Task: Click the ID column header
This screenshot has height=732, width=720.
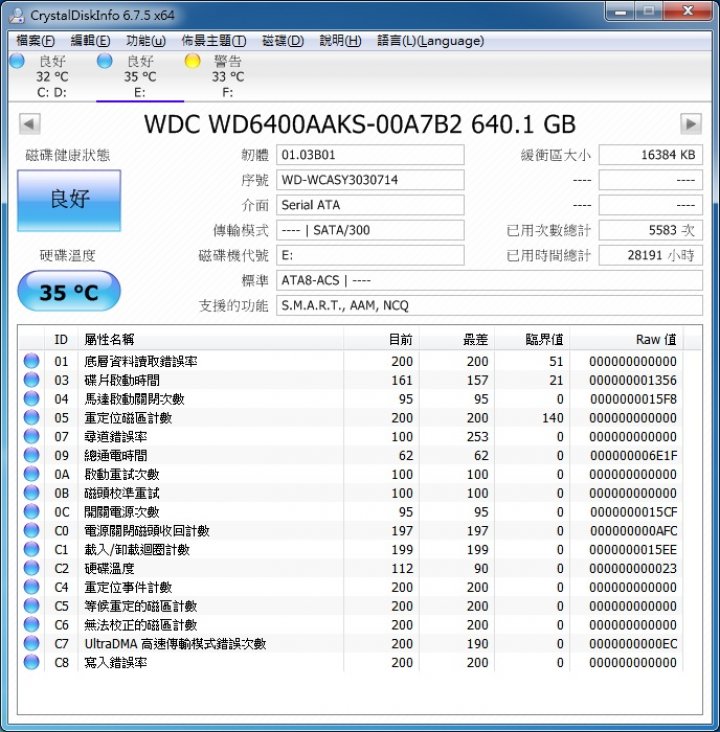Action: [x=61, y=339]
